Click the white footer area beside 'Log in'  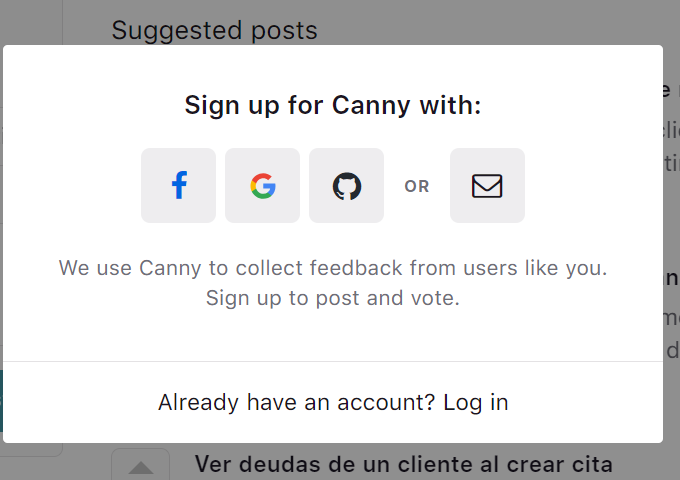point(585,402)
